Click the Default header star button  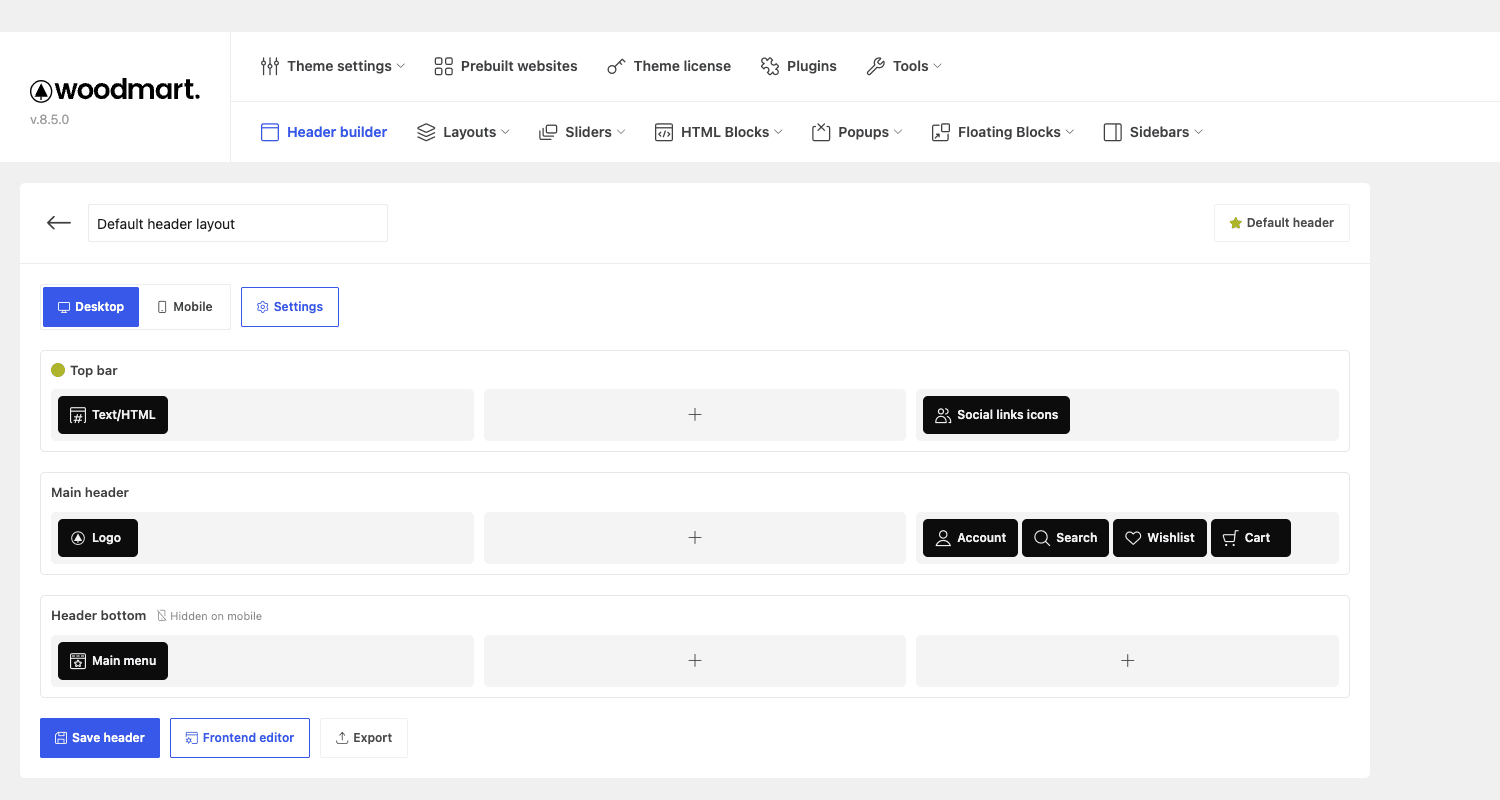pyautogui.click(x=1282, y=223)
